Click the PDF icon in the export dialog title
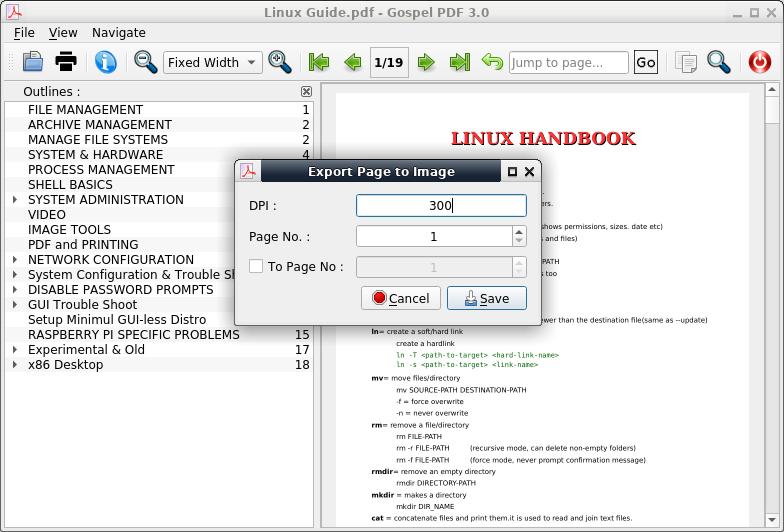Image resolution: width=784 pixels, height=532 pixels. pos(248,171)
